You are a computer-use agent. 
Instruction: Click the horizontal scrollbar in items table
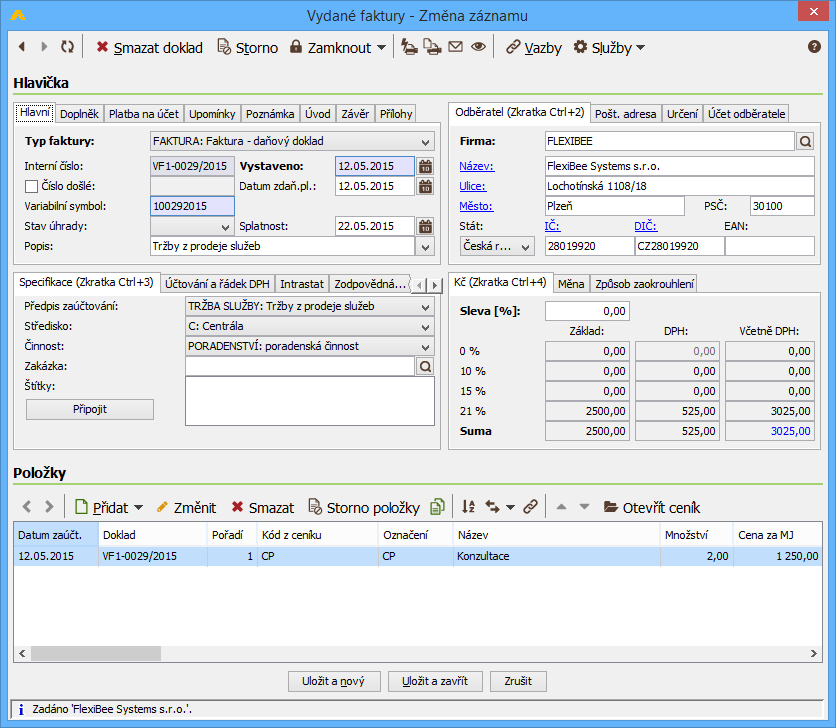[x=96, y=653]
